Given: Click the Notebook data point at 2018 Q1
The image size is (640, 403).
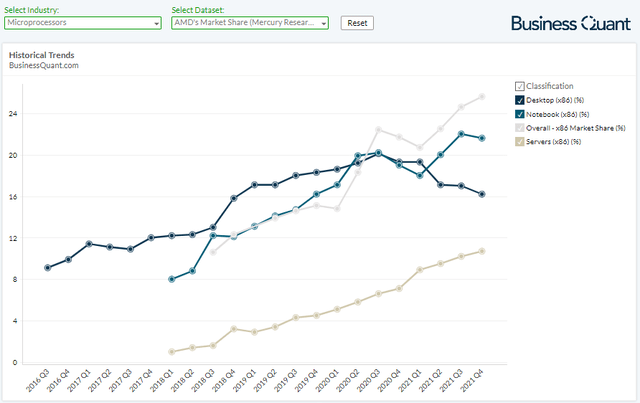Looking at the screenshot, I should [x=172, y=279].
